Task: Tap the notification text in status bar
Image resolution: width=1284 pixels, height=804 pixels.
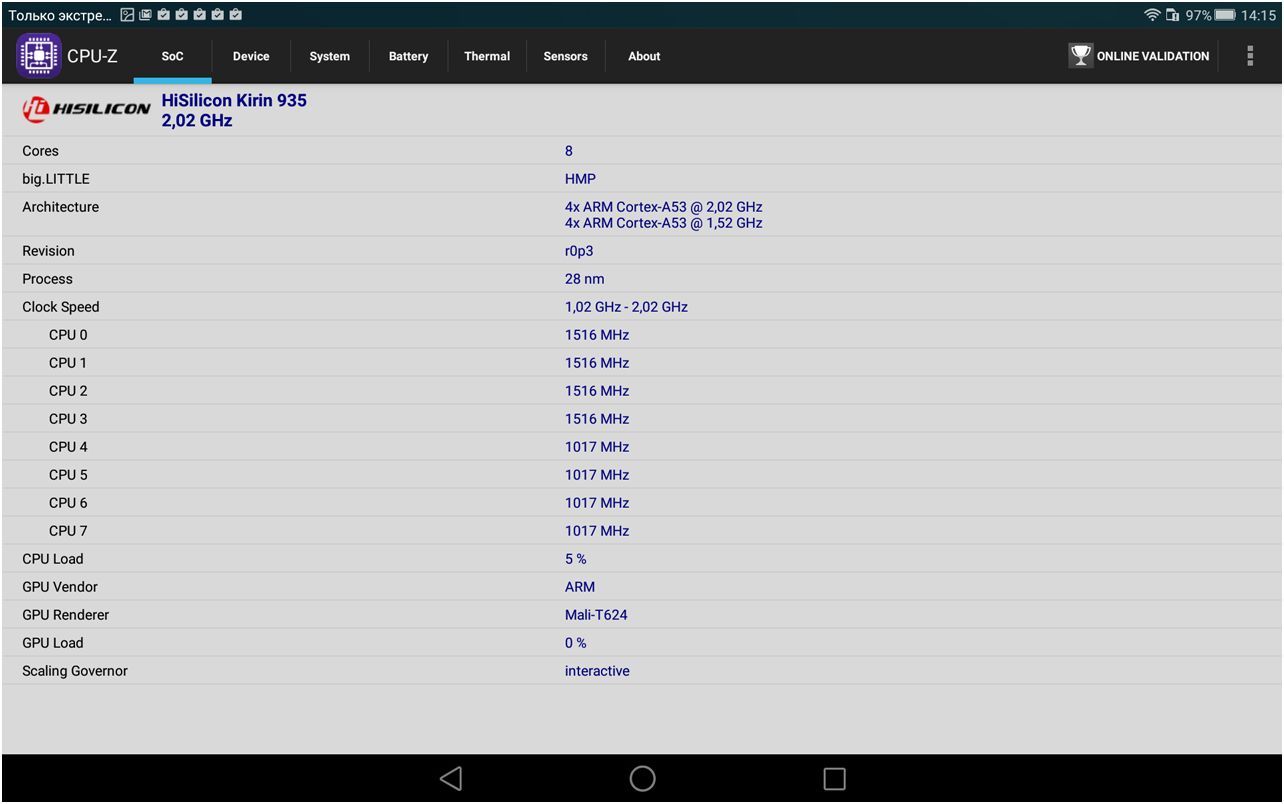Action: coord(60,15)
